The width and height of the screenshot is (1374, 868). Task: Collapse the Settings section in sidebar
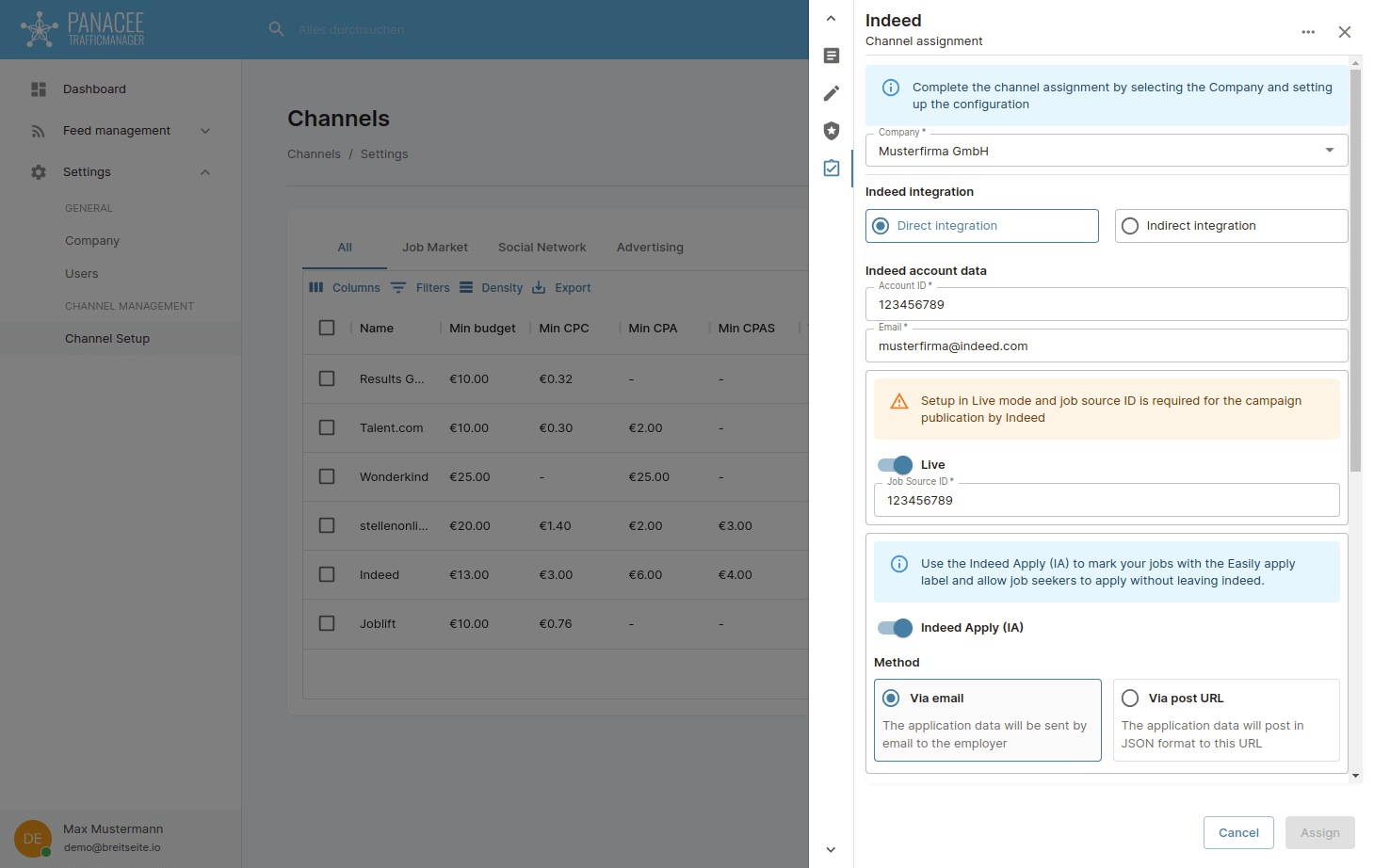(204, 172)
